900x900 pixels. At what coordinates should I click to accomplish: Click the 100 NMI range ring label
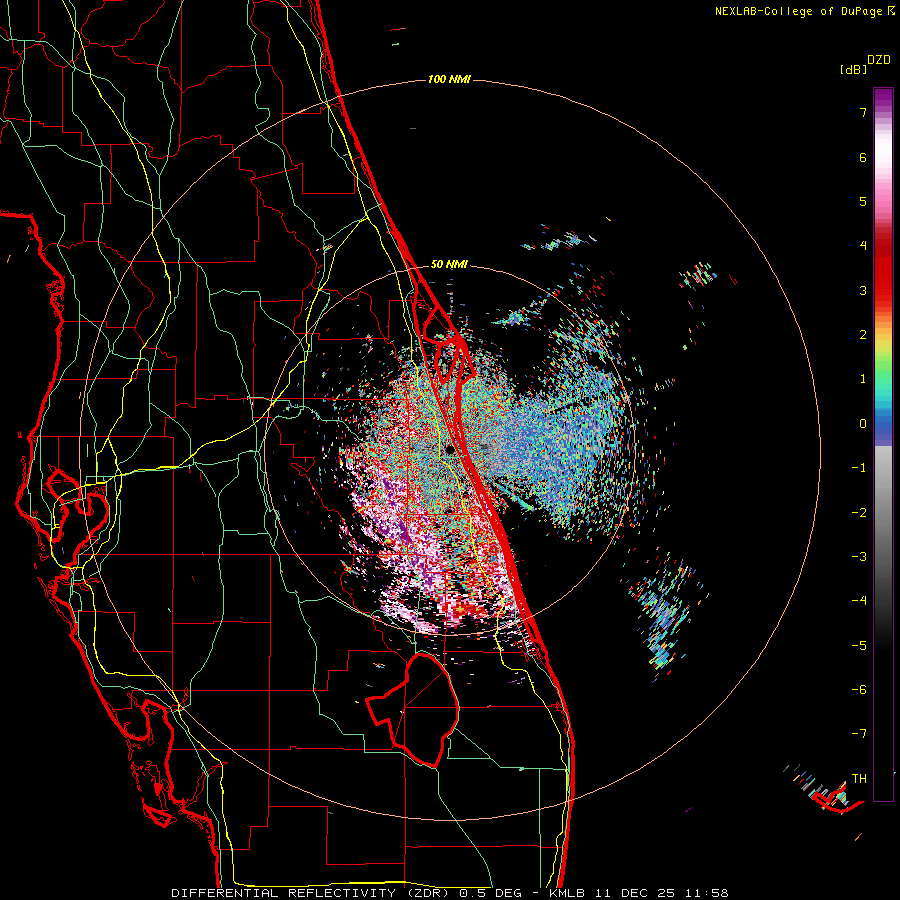(449, 79)
